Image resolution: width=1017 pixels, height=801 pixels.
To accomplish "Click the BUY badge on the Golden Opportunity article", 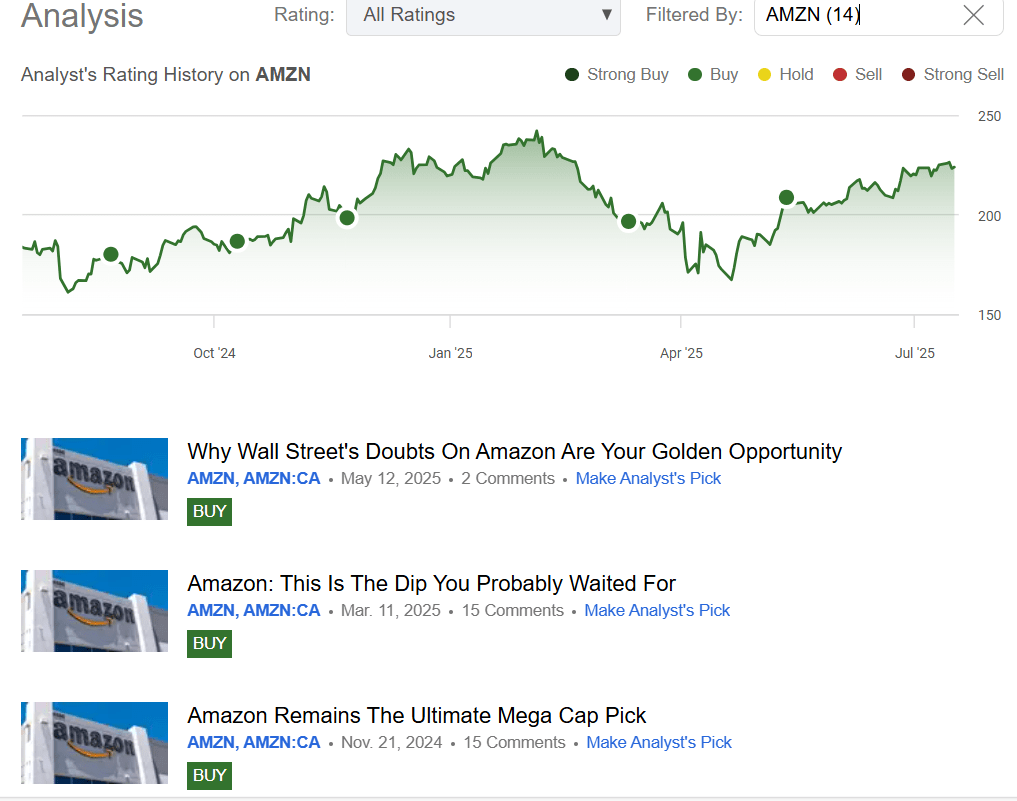I will 209,511.
